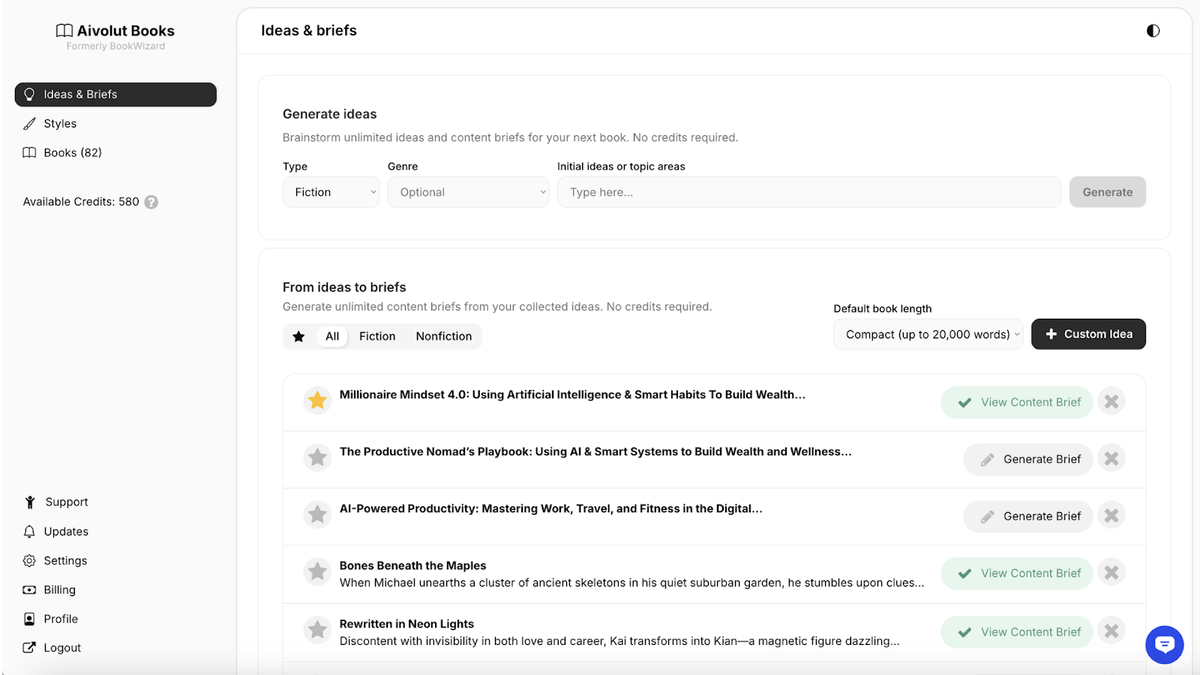Click the Bones Beneath the Maples title
Image resolution: width=1200 pixels, height=675 pixels.
(x=413, y=566)
